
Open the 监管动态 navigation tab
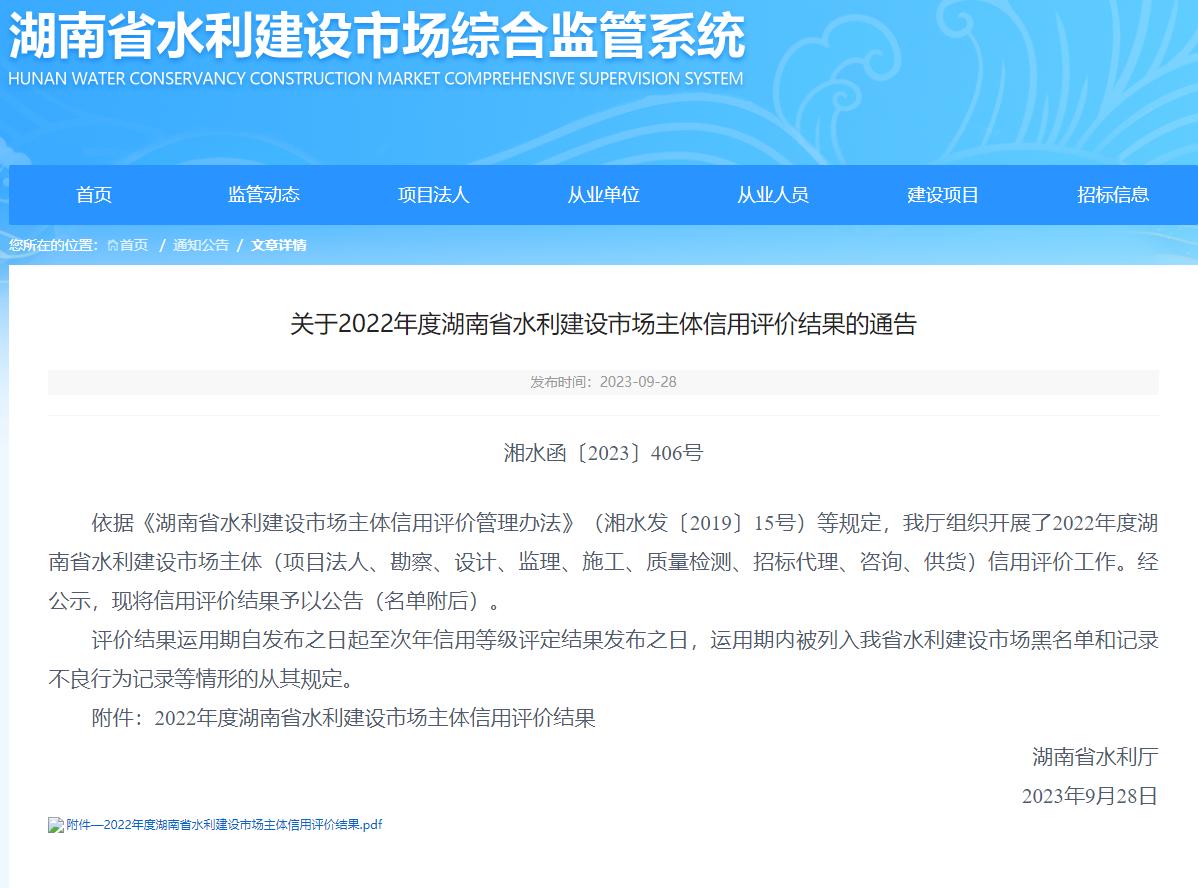click(x=264, y=195)
